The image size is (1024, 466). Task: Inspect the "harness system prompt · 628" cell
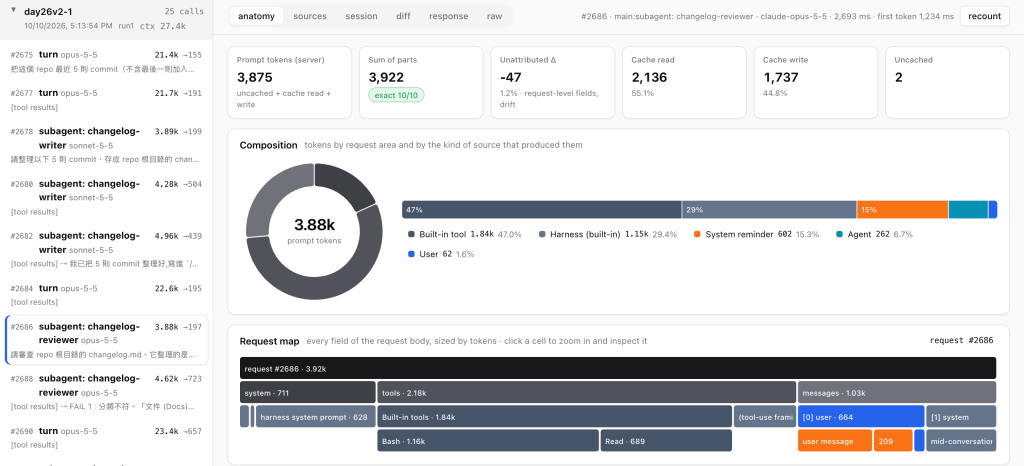tap(315, 416)
